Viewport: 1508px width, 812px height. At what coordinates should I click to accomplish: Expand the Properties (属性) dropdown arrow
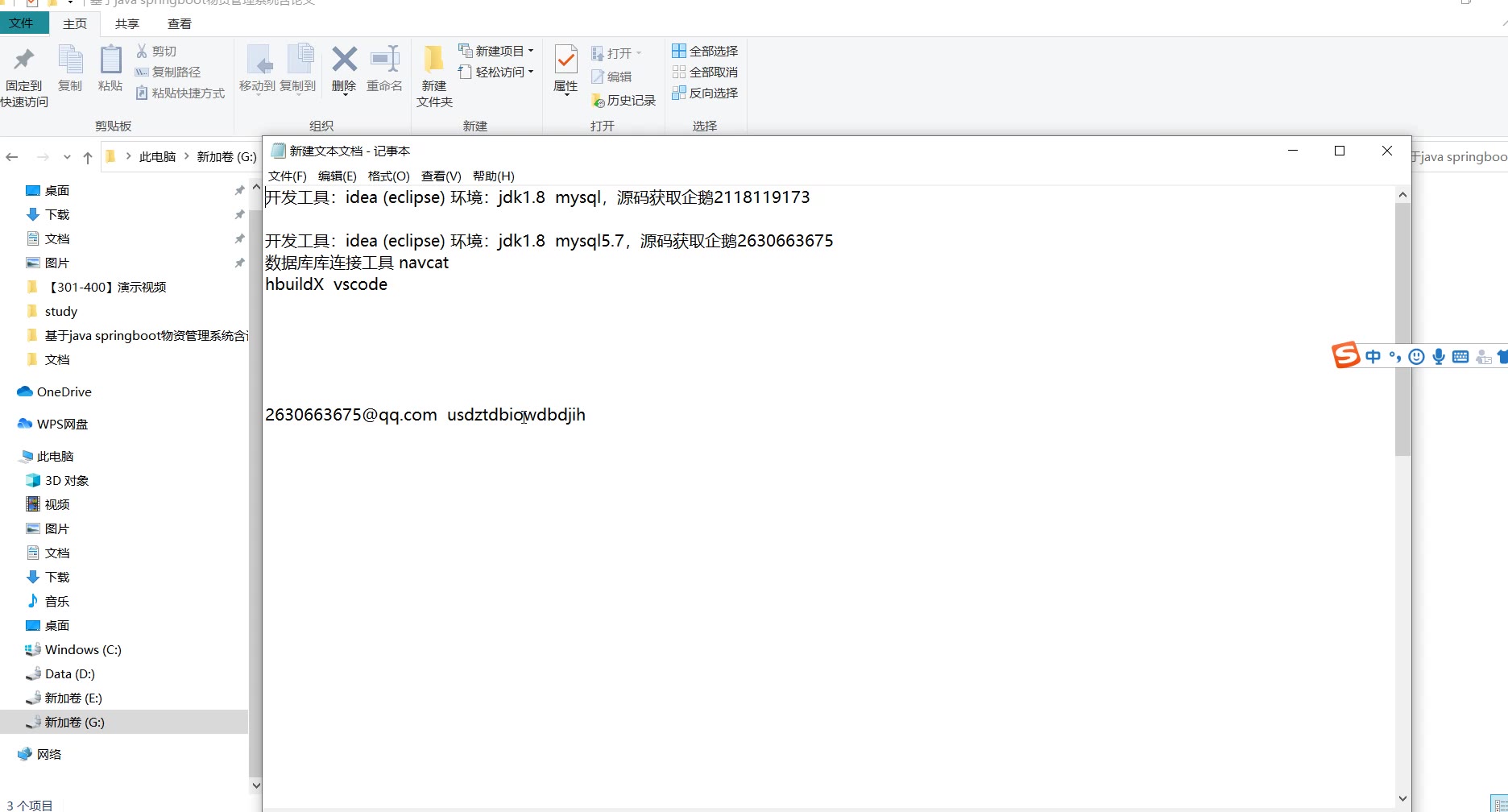(x=565, y=95)
